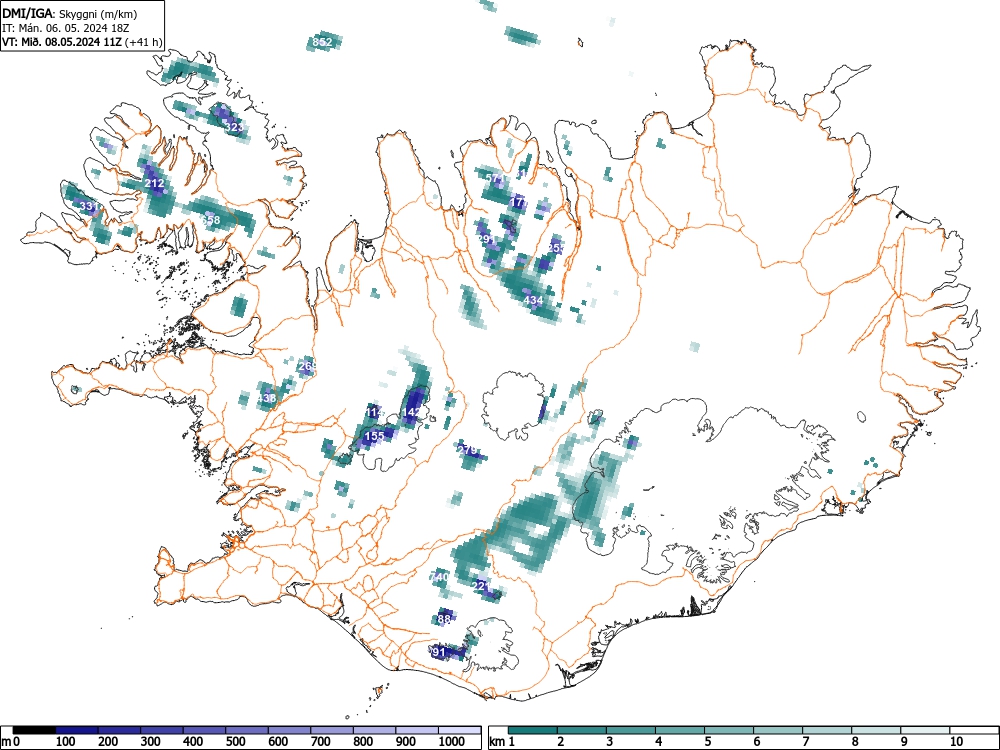The width and height of the screenshot is (1000, 750).
Task: Click the 740 visibility label
Action: point(440,577)
